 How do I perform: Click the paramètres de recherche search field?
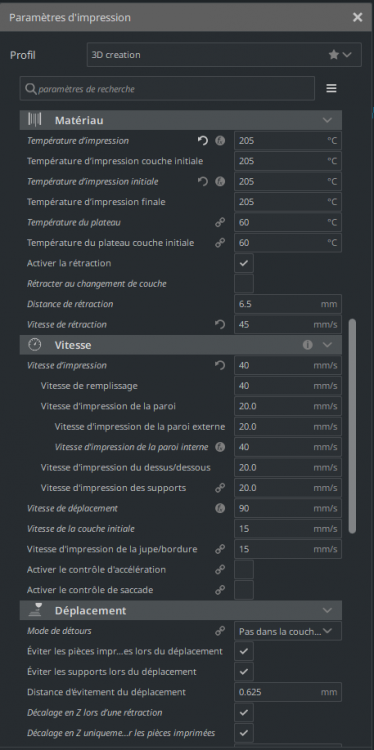point(167,88)
